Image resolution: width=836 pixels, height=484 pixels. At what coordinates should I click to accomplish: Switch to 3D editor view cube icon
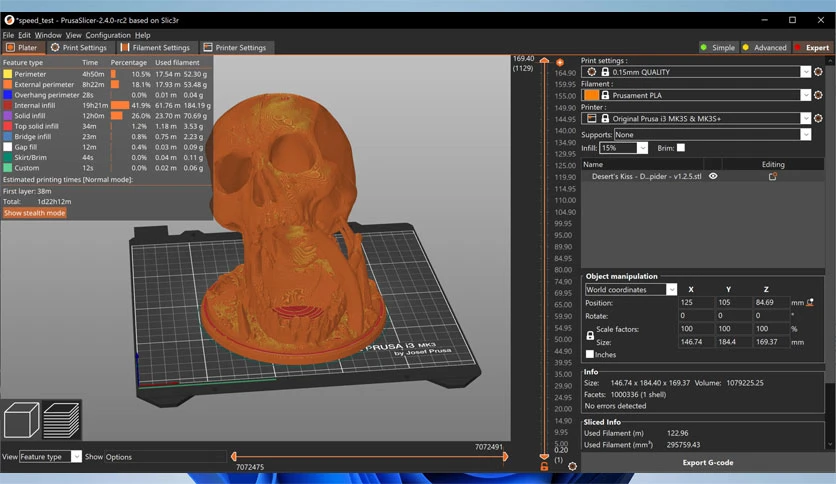(x=21, y=420)
